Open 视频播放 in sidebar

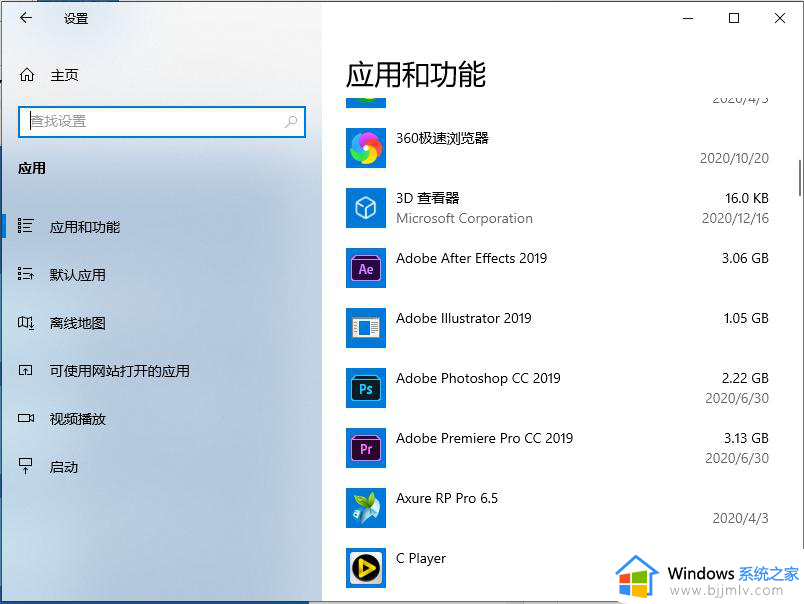[x=77, y=419]
